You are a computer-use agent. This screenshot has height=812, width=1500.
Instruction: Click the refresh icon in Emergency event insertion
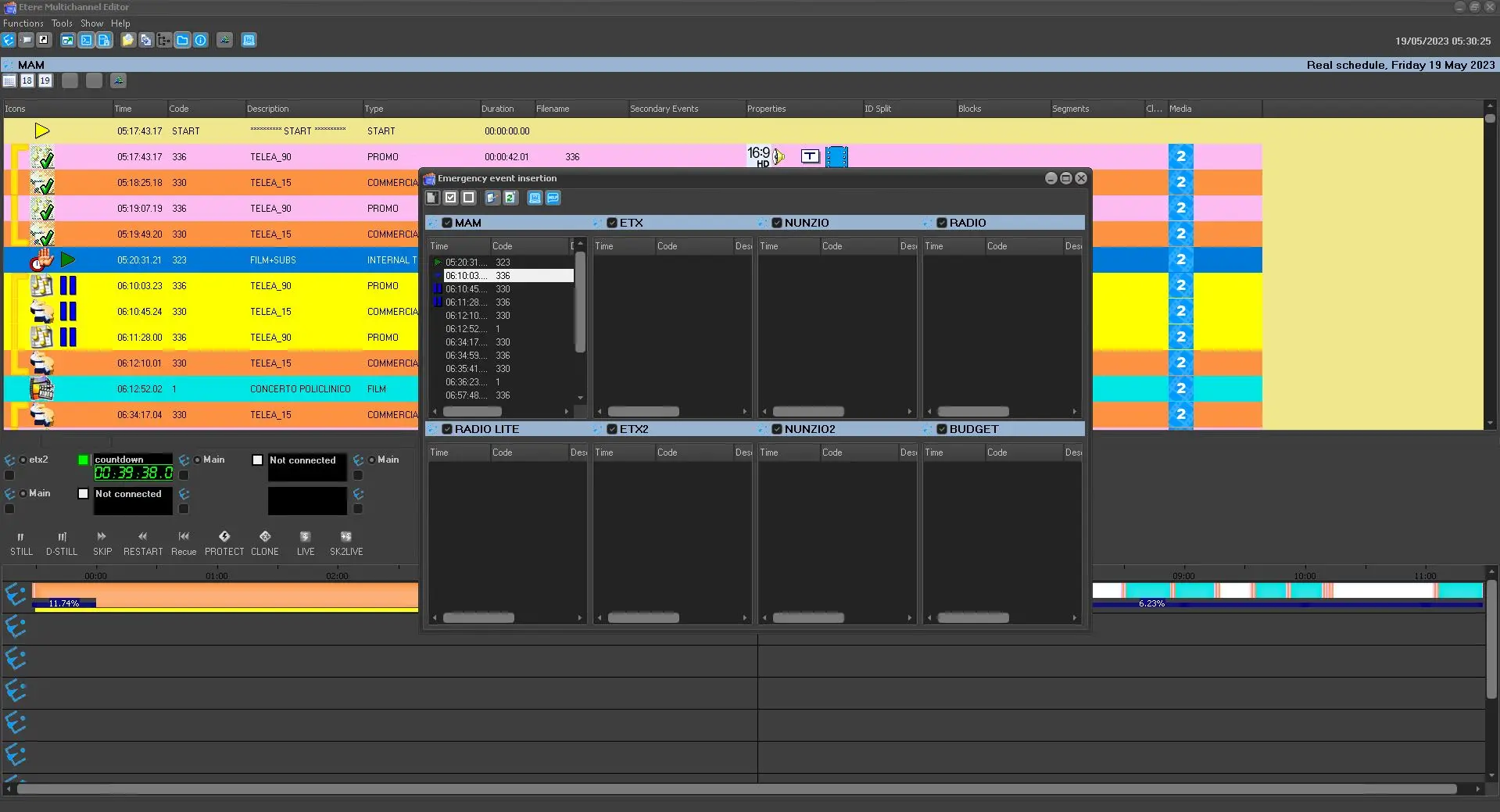[510, 199]
